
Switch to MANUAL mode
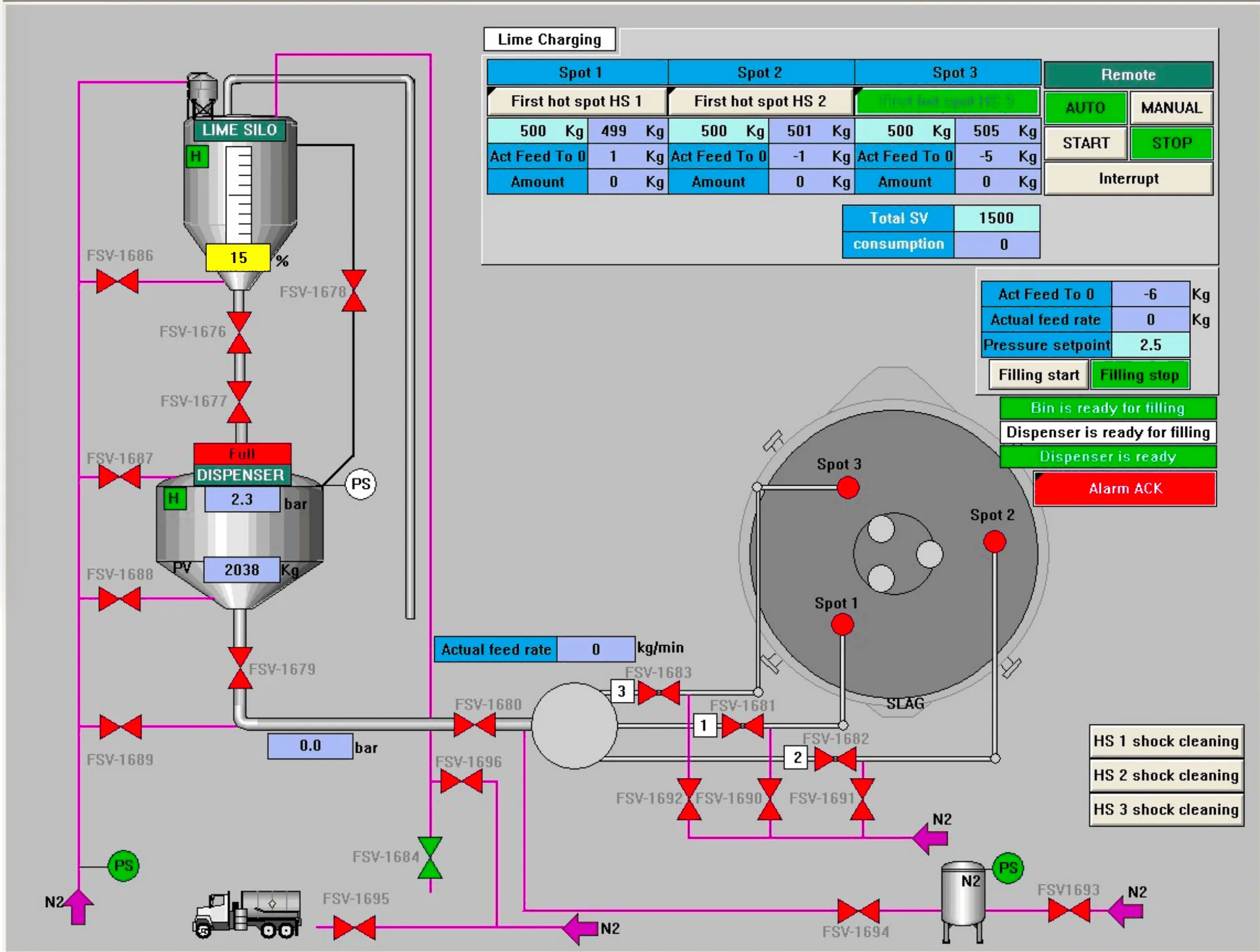(x=1171, y=108)
